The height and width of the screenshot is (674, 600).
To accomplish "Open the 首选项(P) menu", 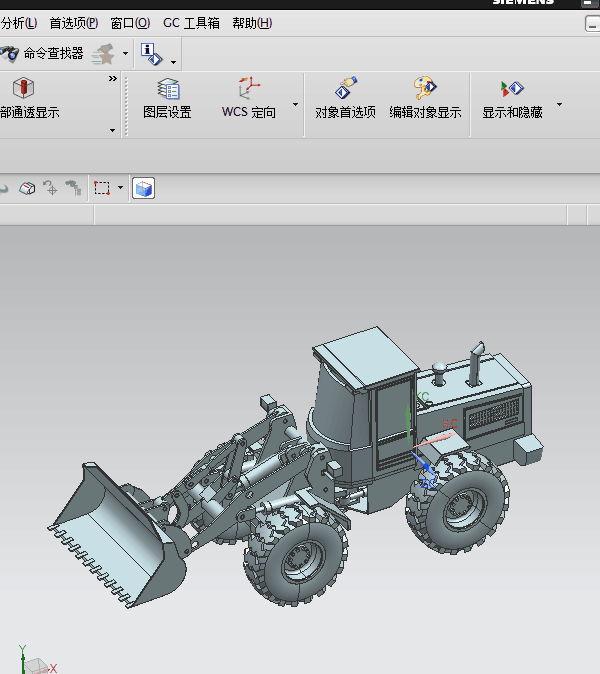I will point(74,23).
